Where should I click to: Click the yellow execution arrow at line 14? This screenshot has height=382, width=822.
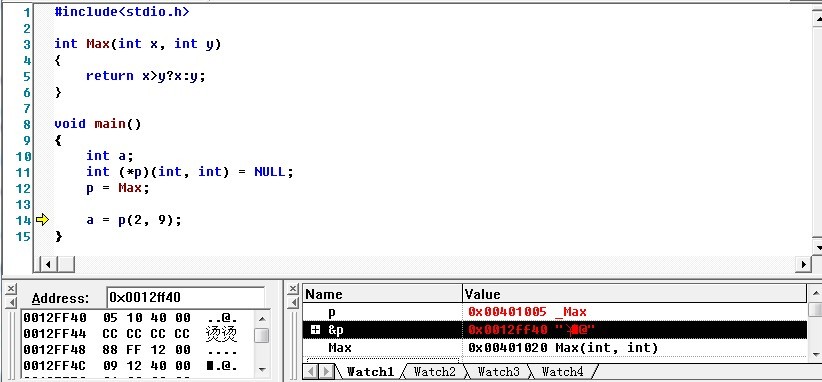pyautogui.click(x=42, y=220)
